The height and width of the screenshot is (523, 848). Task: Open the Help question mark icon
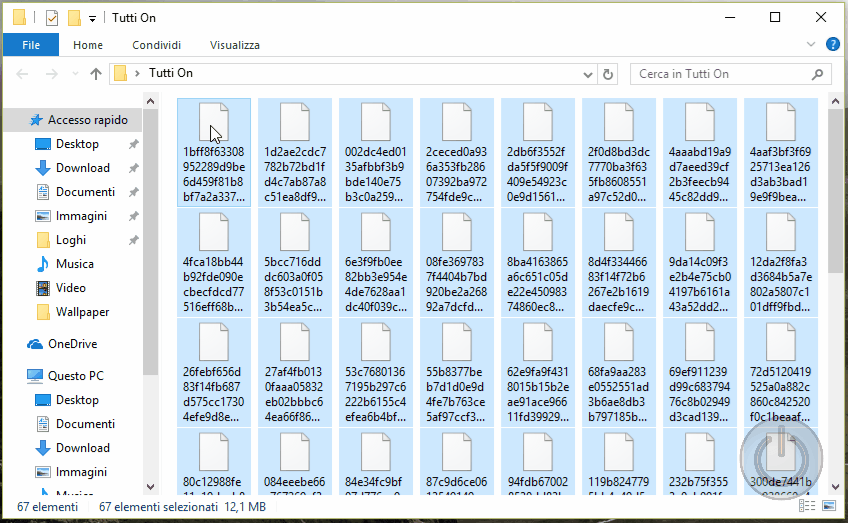[832, 45]
